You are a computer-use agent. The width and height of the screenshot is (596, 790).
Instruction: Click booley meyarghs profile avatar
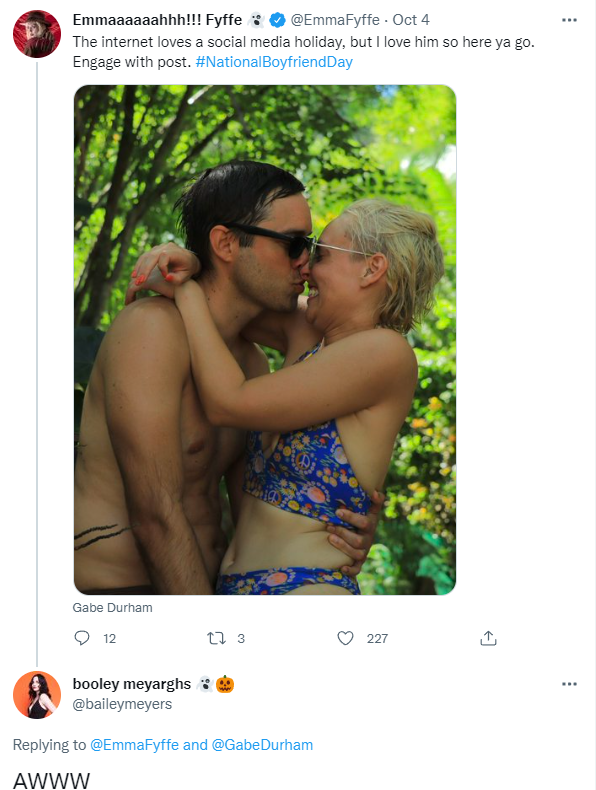(37, 695)
